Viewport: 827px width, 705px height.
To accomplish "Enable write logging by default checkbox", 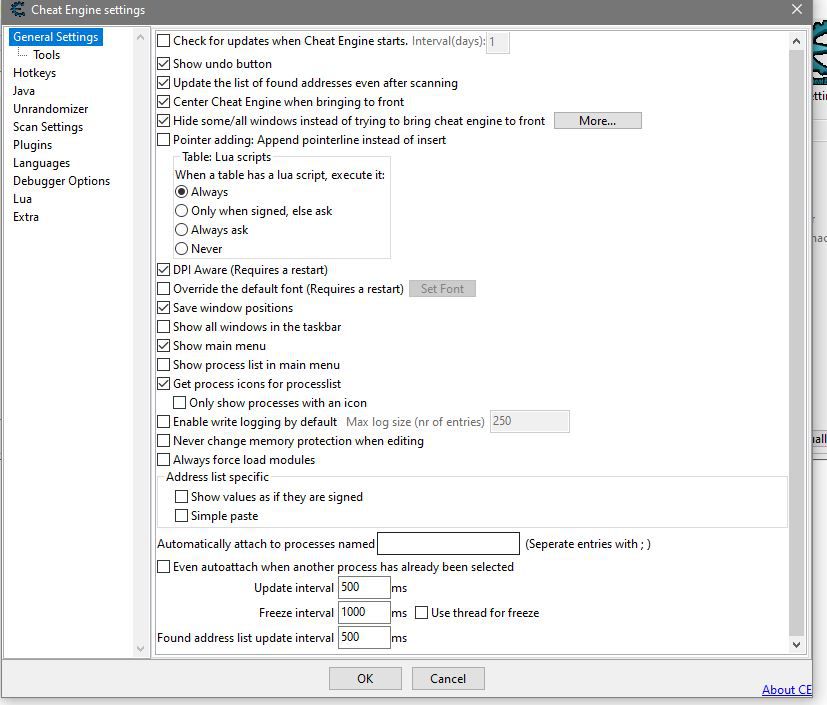I will coord(164,422).
